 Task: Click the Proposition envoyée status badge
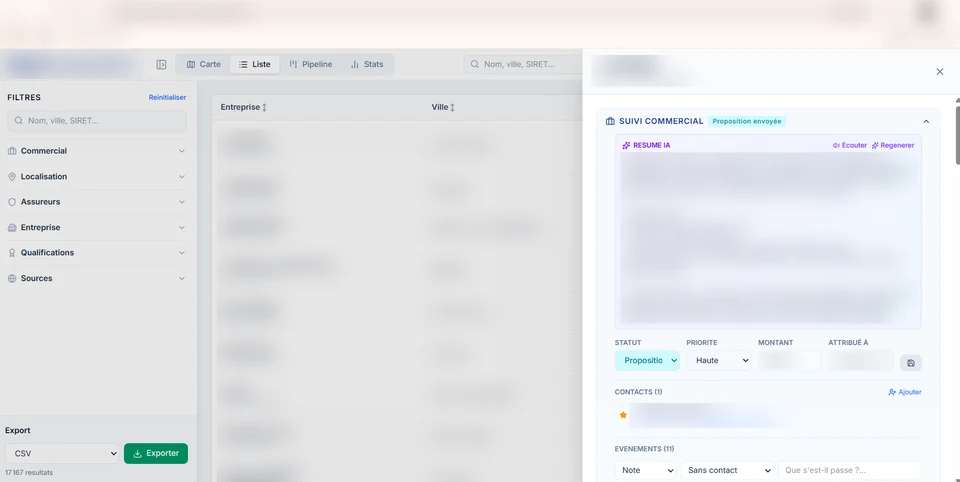(747, 121)
